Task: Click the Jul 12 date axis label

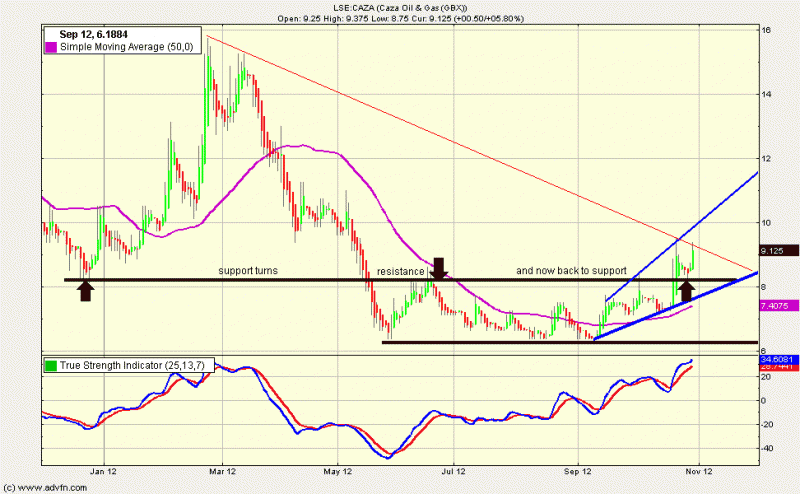Action: click(x=454, y=469)
